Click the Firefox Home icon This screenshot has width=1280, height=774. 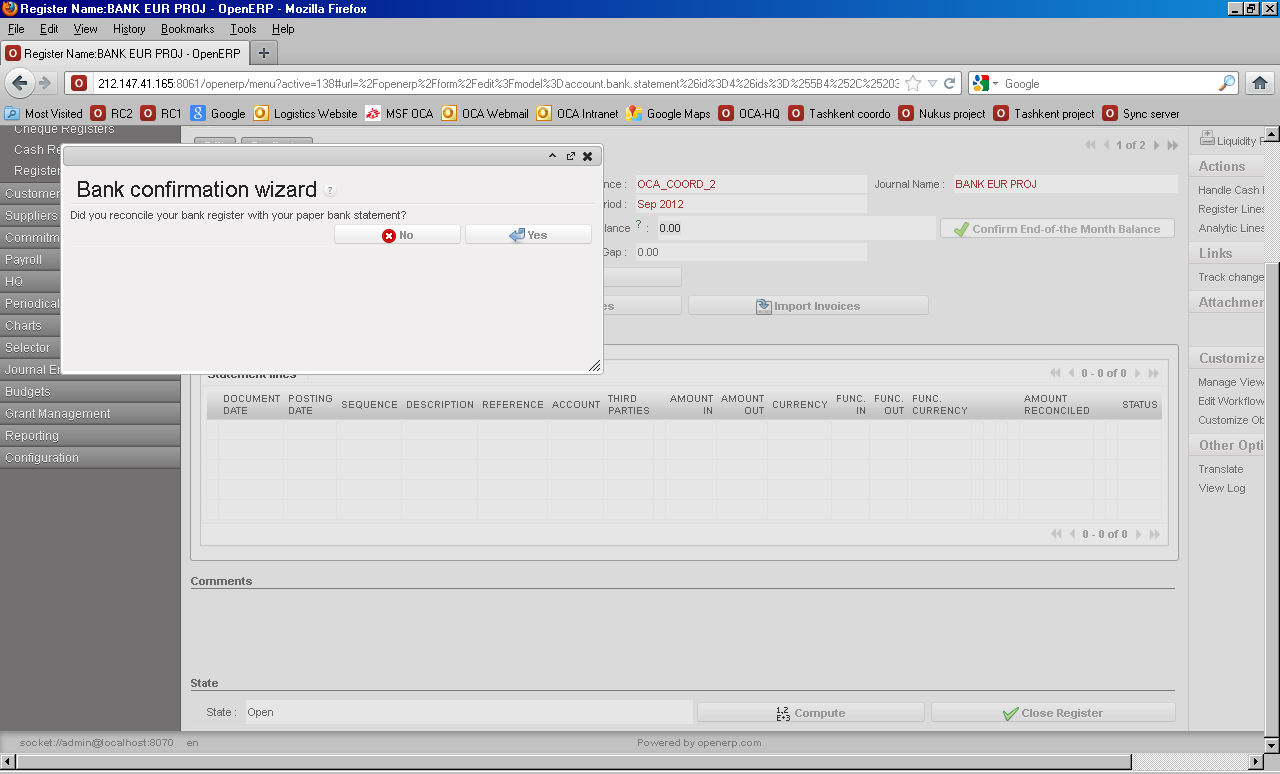point(1260,84)
